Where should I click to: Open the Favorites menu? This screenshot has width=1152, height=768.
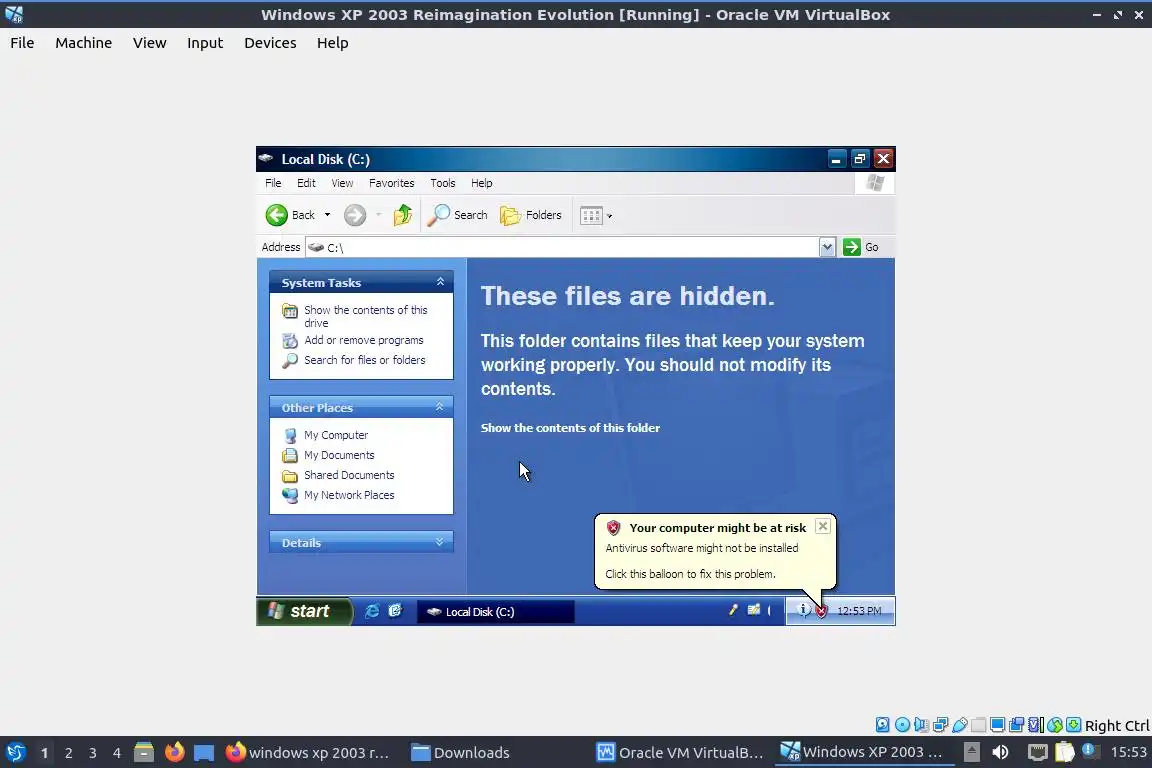[392, 183]
